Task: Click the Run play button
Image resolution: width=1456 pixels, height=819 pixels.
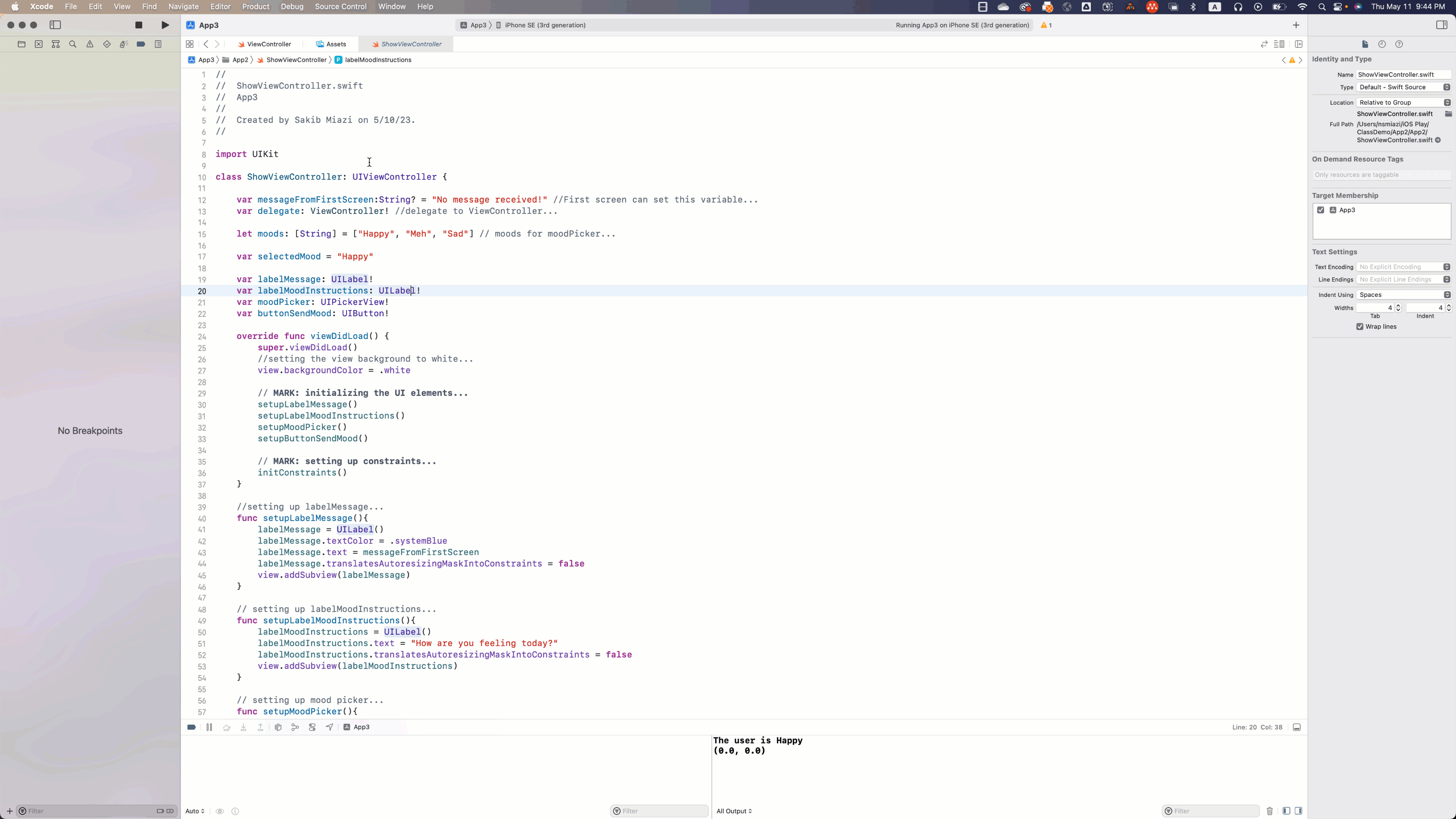Action: point(165,25)
